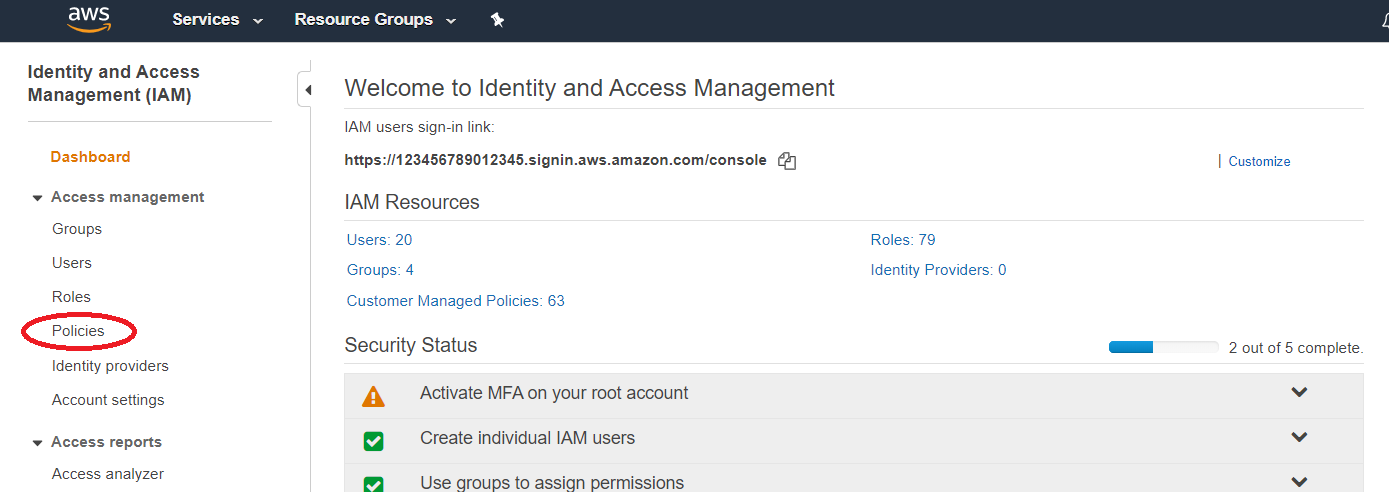This screenshot has height=492, width=1389.
Task: Go to the Dashboard sidebar item
Action: (90, 157)
